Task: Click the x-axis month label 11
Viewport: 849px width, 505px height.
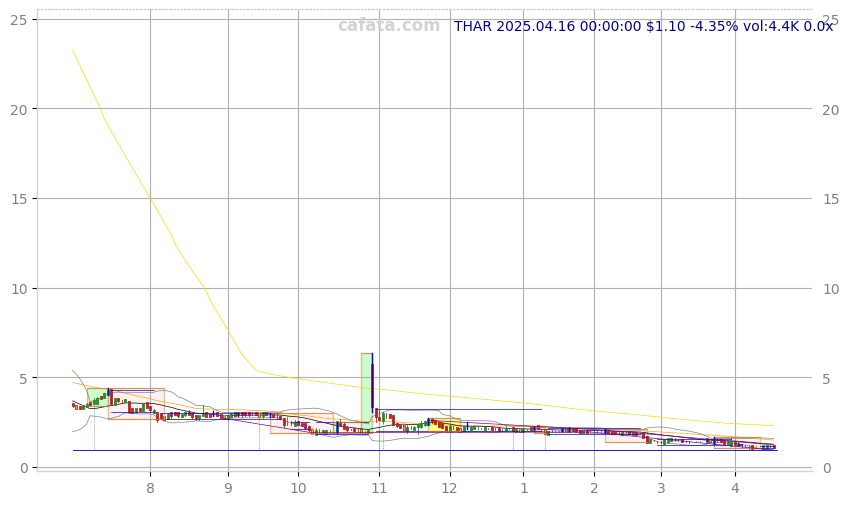Action: coord(379,488)
